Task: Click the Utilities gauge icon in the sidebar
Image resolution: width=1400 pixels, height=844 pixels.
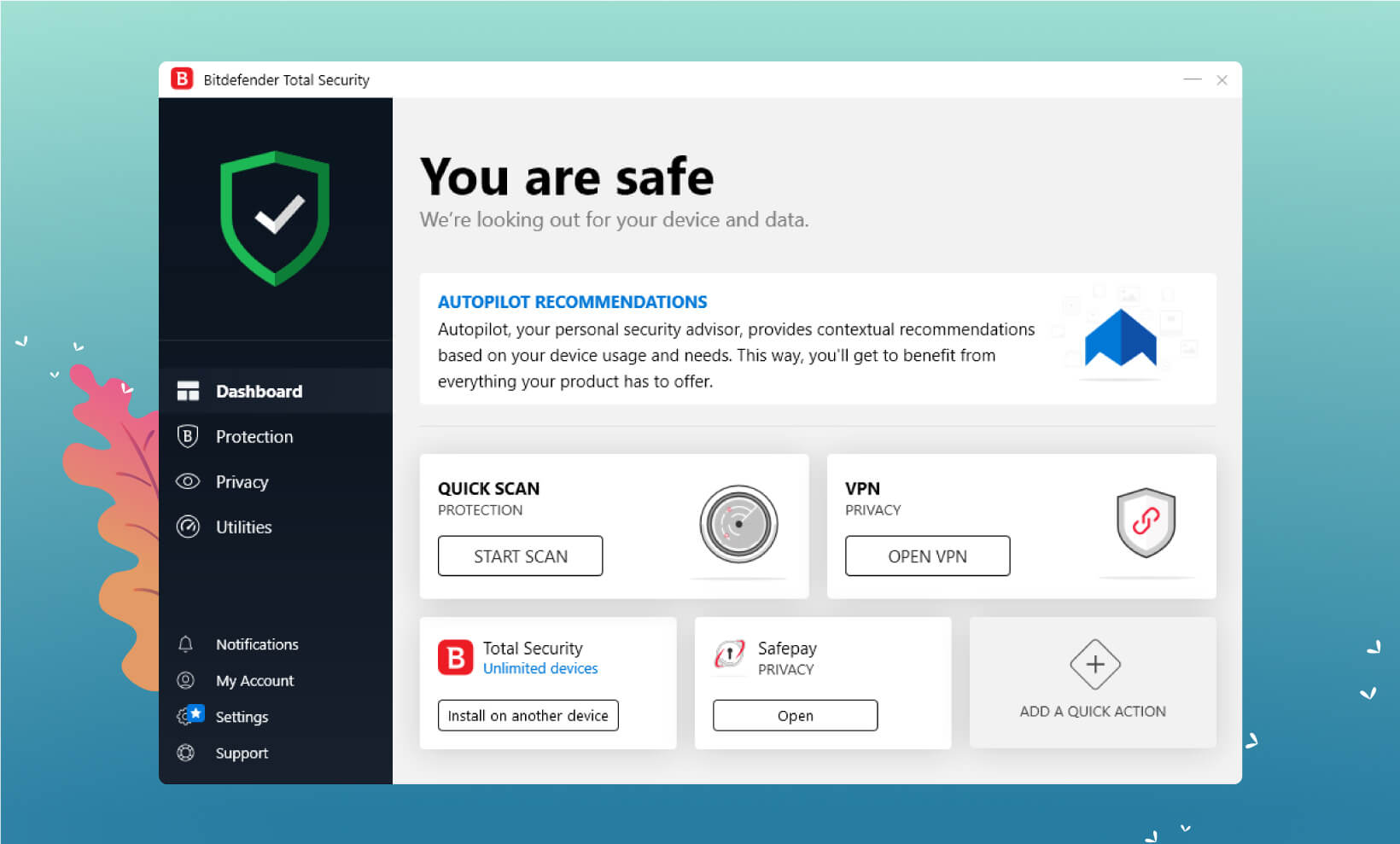Action: pyautogui.click(x=188, y=527)
